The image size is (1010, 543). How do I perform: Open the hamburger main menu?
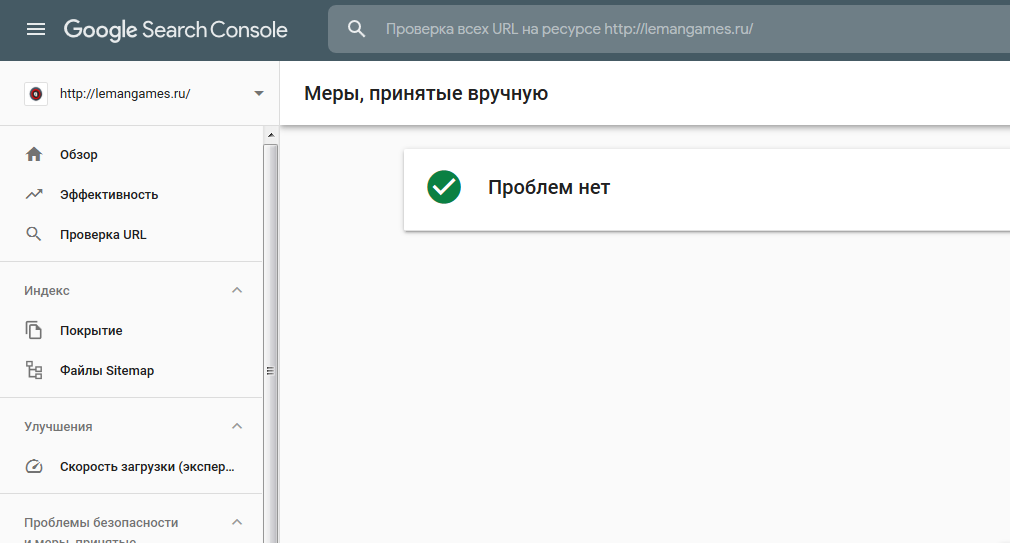coord(36,30)
